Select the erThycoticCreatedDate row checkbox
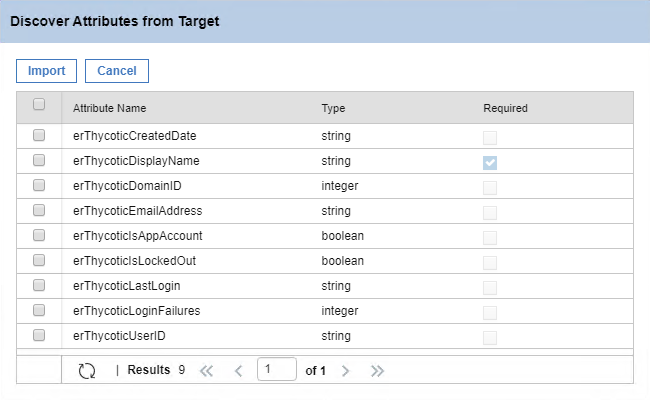This screenshot has width=650, height=400. coord(39,135)
